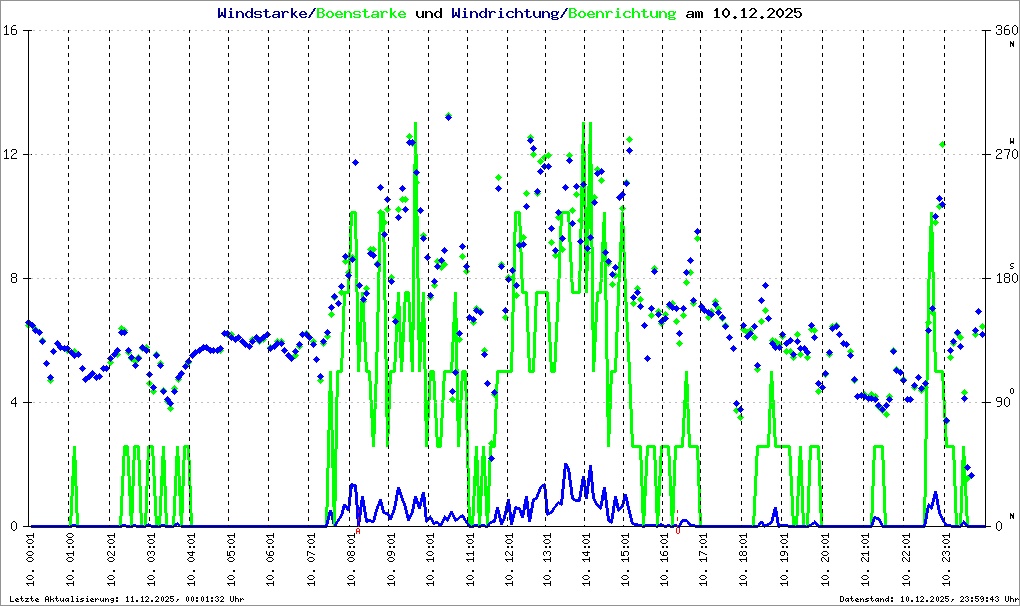Click the "10. 07:01" time axis label
1020x606 pixels.
point(310,558)
